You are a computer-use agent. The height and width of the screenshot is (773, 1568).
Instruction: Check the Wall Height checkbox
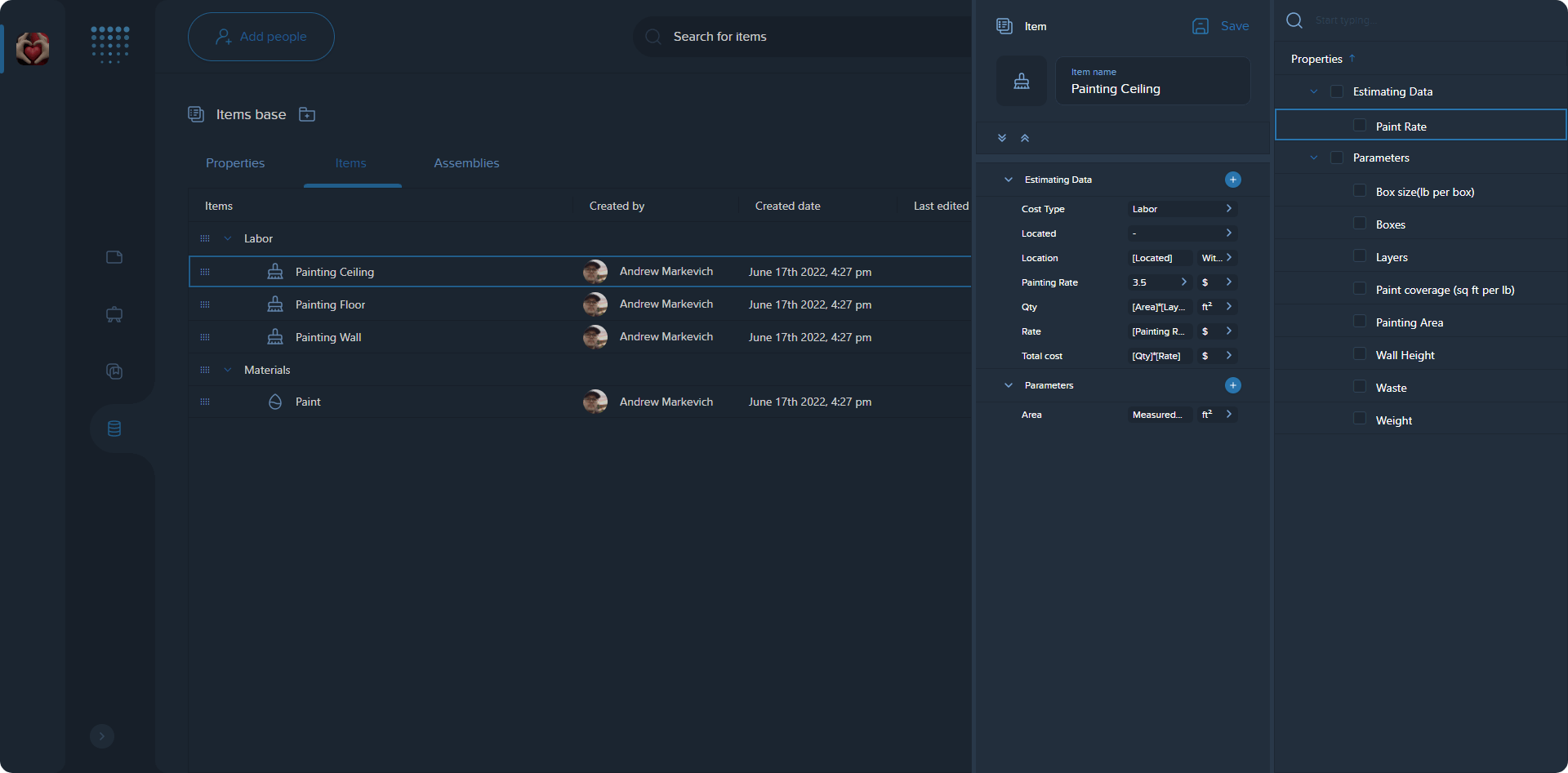coord(1360,354)
